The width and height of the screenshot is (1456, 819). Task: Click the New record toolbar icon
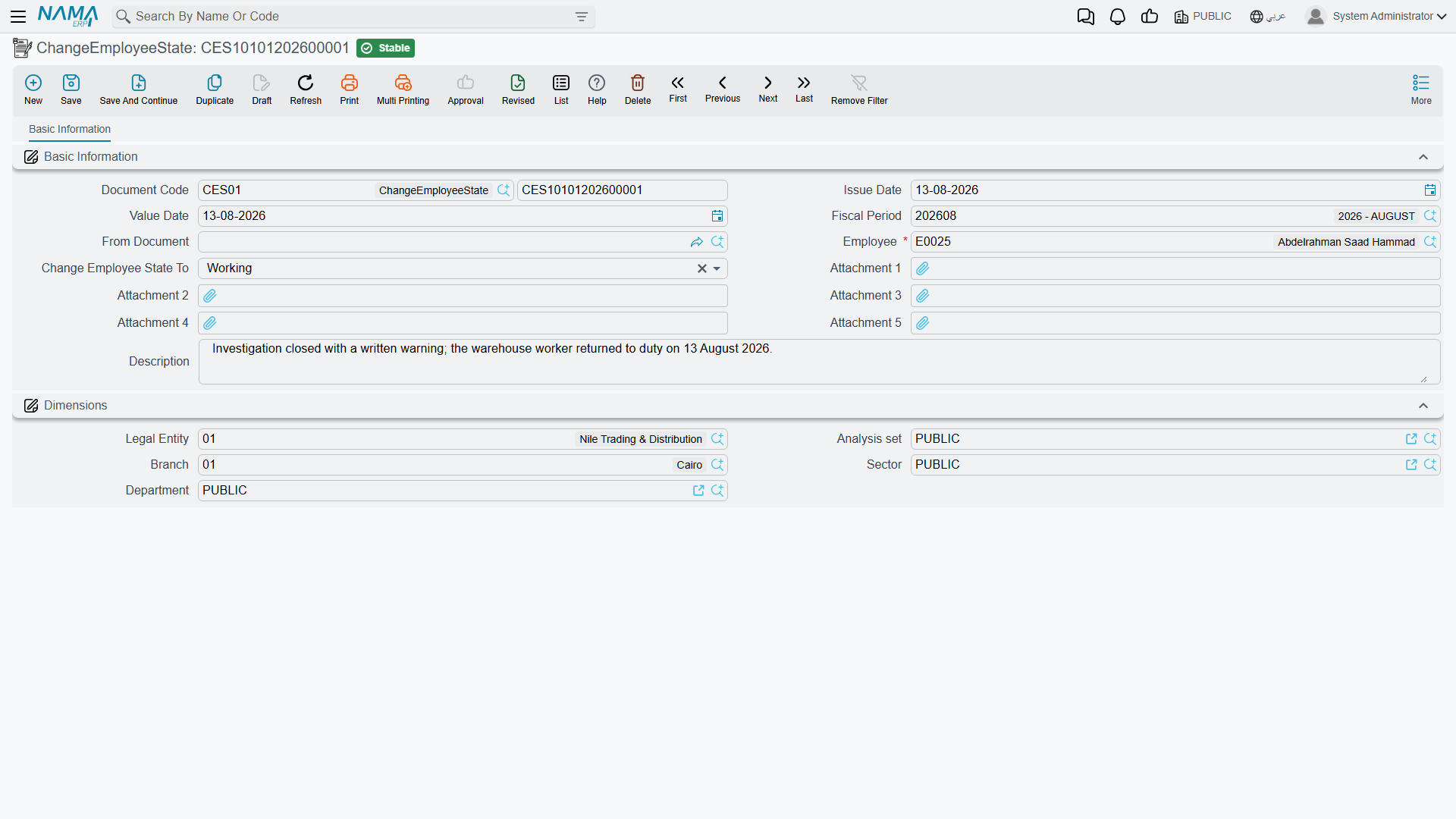(x=33, y=89)
